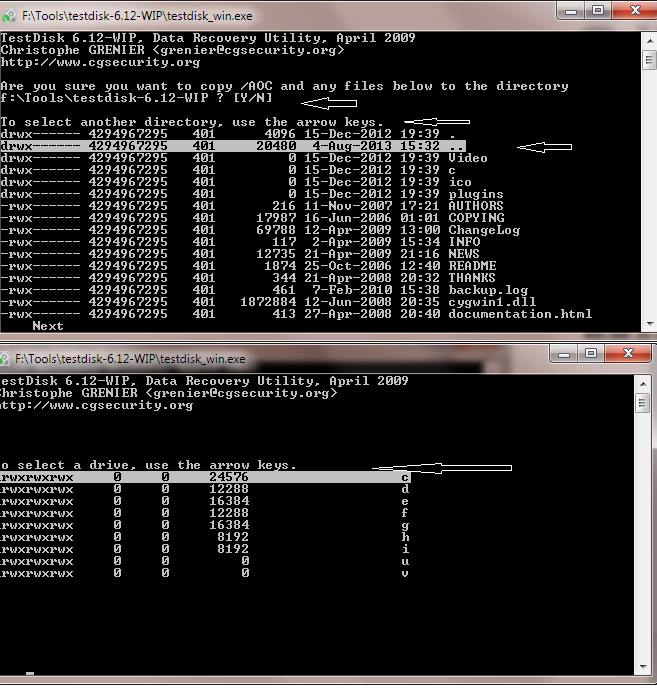Select drive u in the lower window
Viewport: 657px width, 688px height.
205,561
